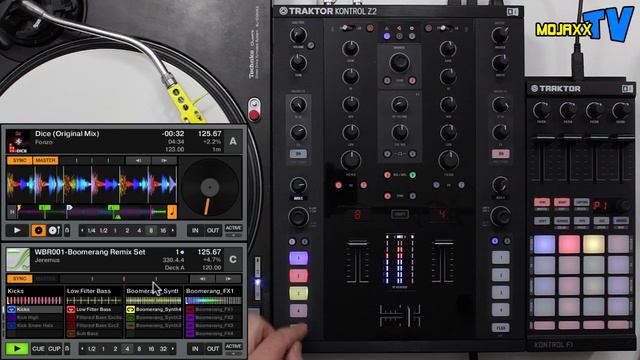Click the phase meter on Deck A
This screenshot has height=360, width=640.
tap(92, 160)
